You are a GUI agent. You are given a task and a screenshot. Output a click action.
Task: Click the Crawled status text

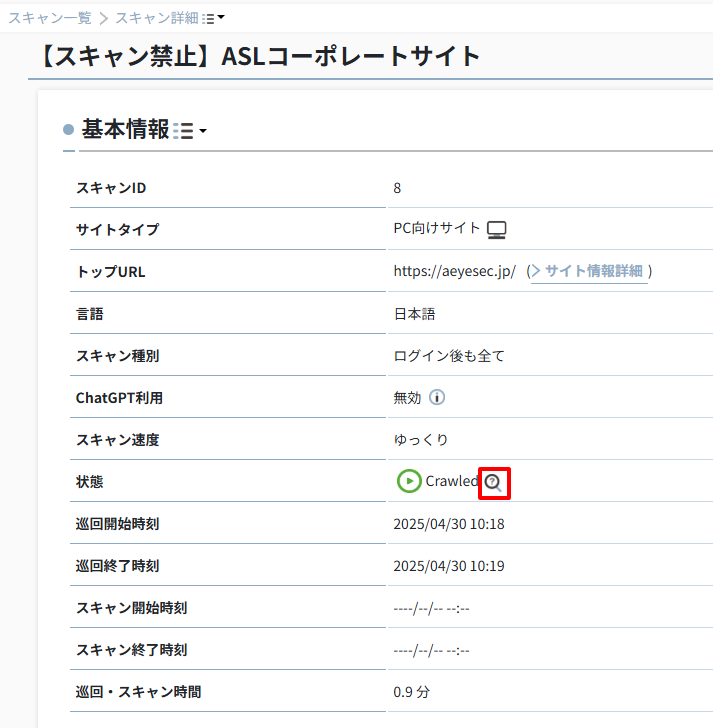(x=452, y=481)
